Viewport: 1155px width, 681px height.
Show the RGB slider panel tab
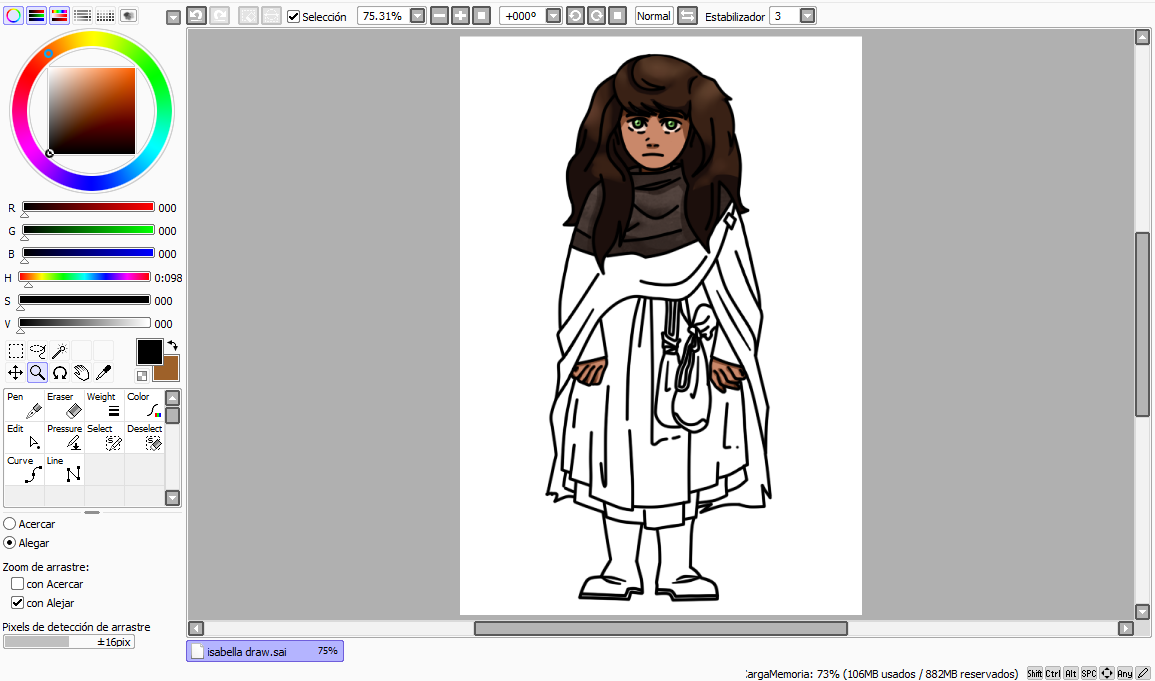(x=36, y=16)
